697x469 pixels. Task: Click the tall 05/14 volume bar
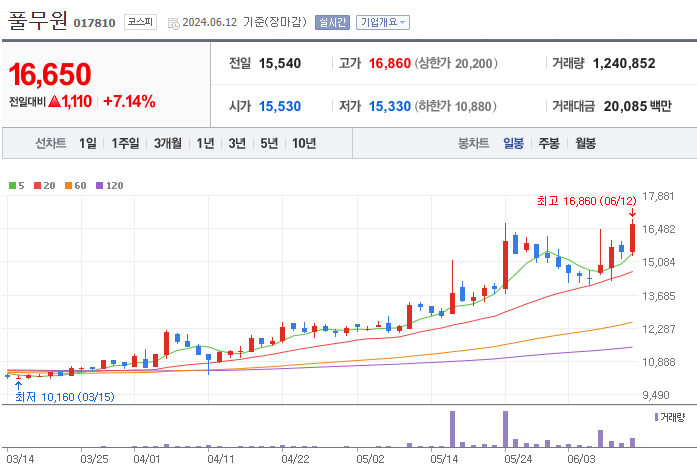[453, 429]
